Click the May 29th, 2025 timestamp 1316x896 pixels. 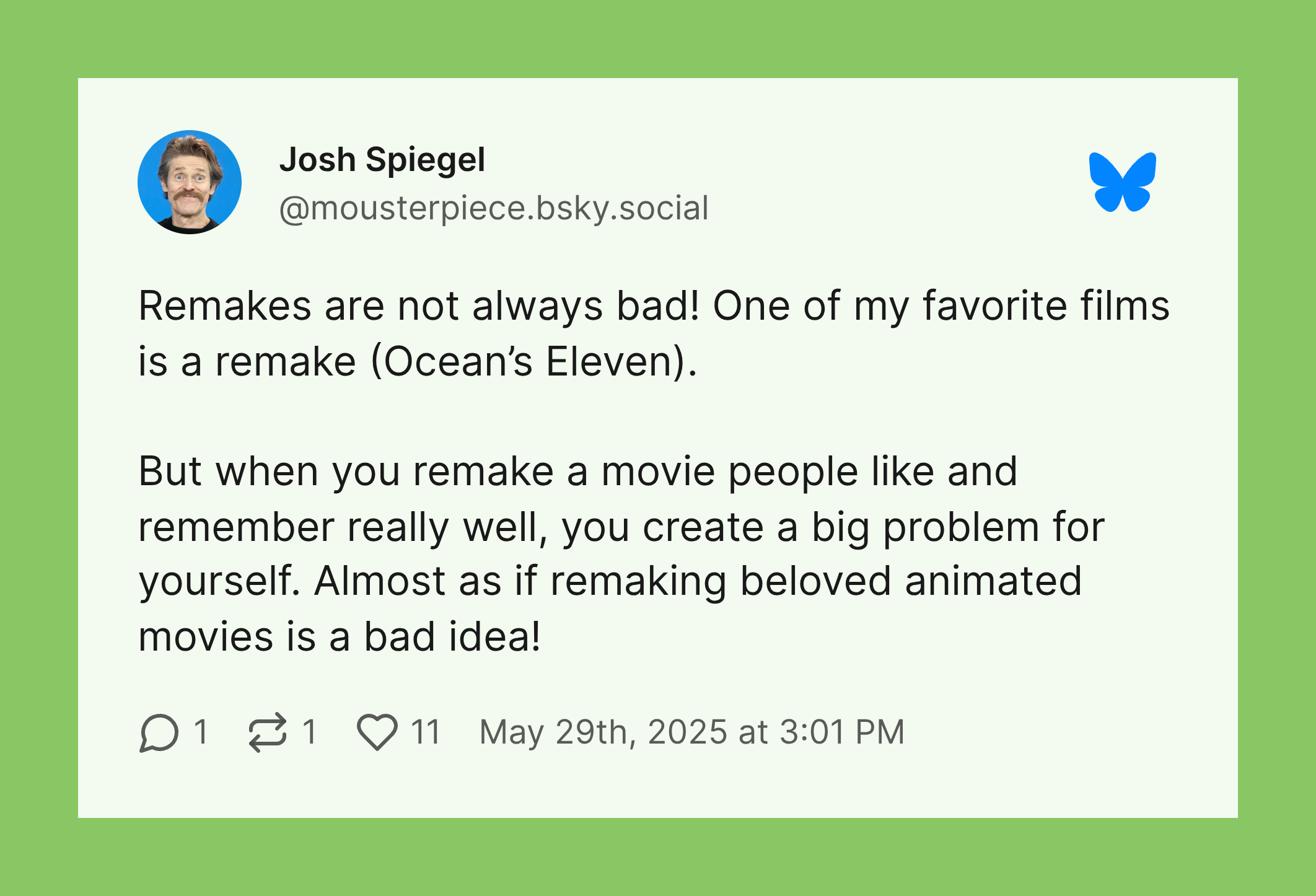click(692, 732)
